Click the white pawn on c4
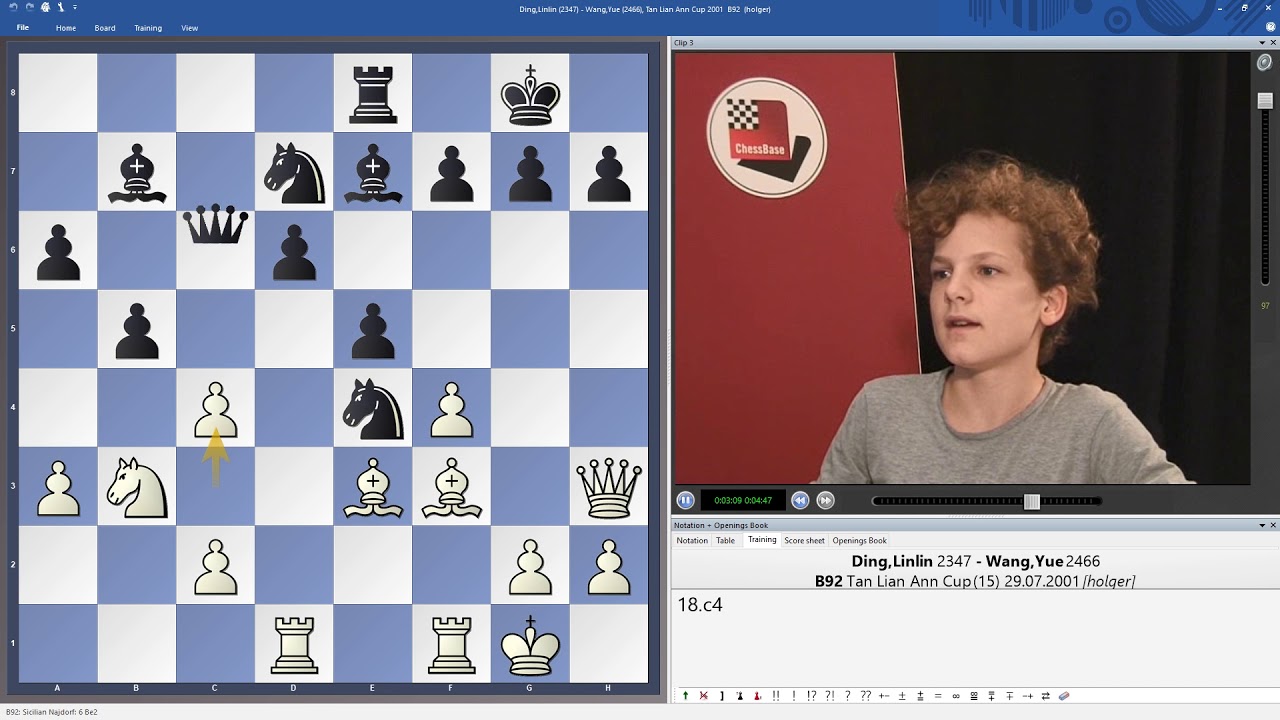 pyautogui.click(x=215, y=408)
